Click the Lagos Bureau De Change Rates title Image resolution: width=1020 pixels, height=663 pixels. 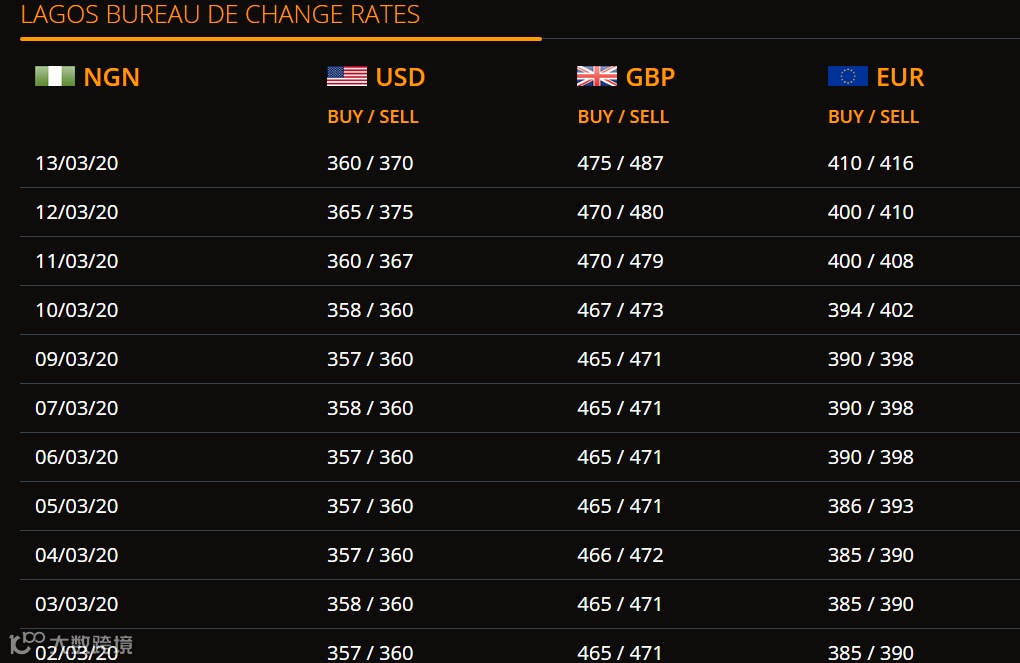pyautogui.click(x=220, y=15)
